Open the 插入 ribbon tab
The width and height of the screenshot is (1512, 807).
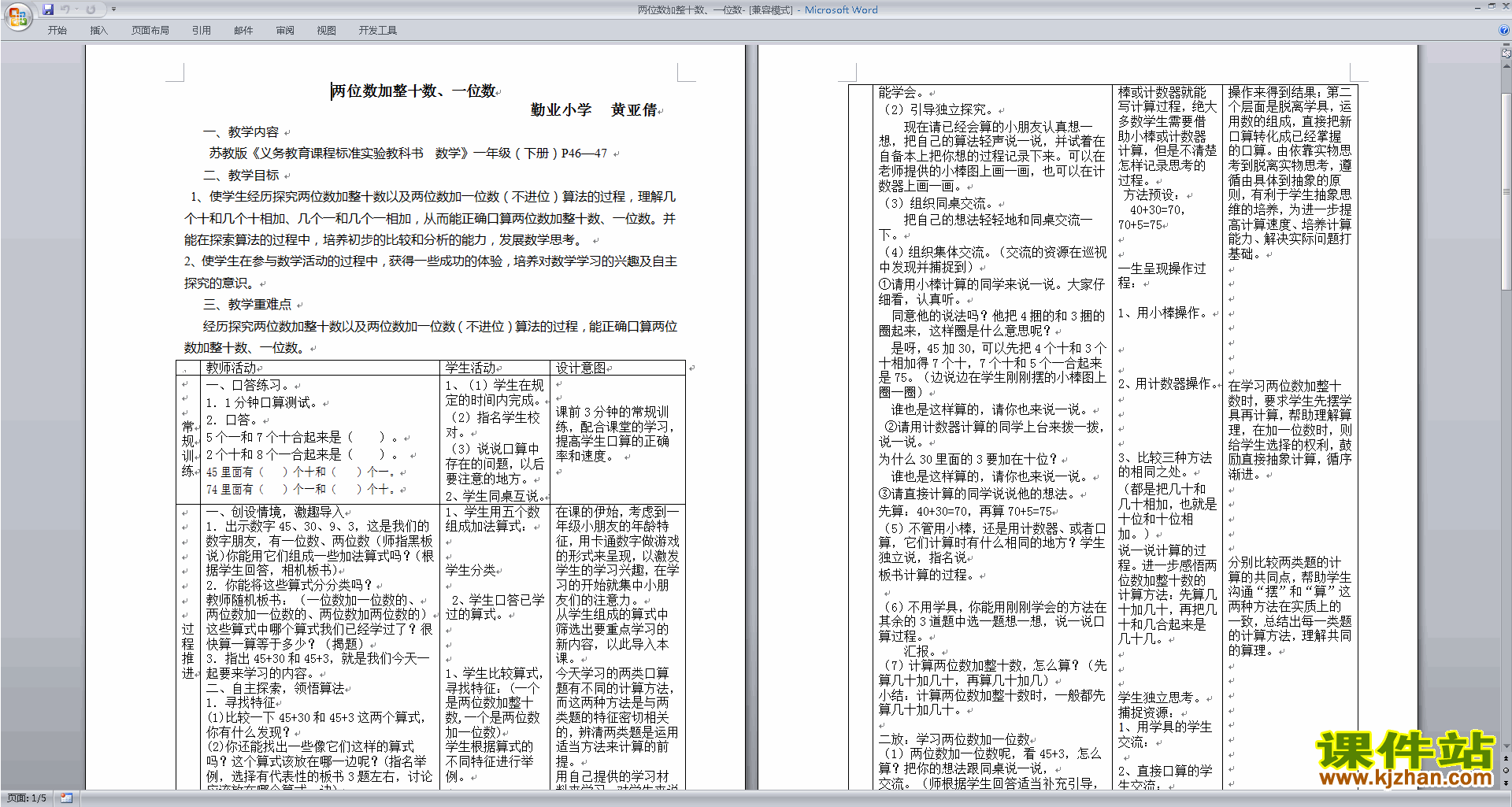click(x=98, y=30)
